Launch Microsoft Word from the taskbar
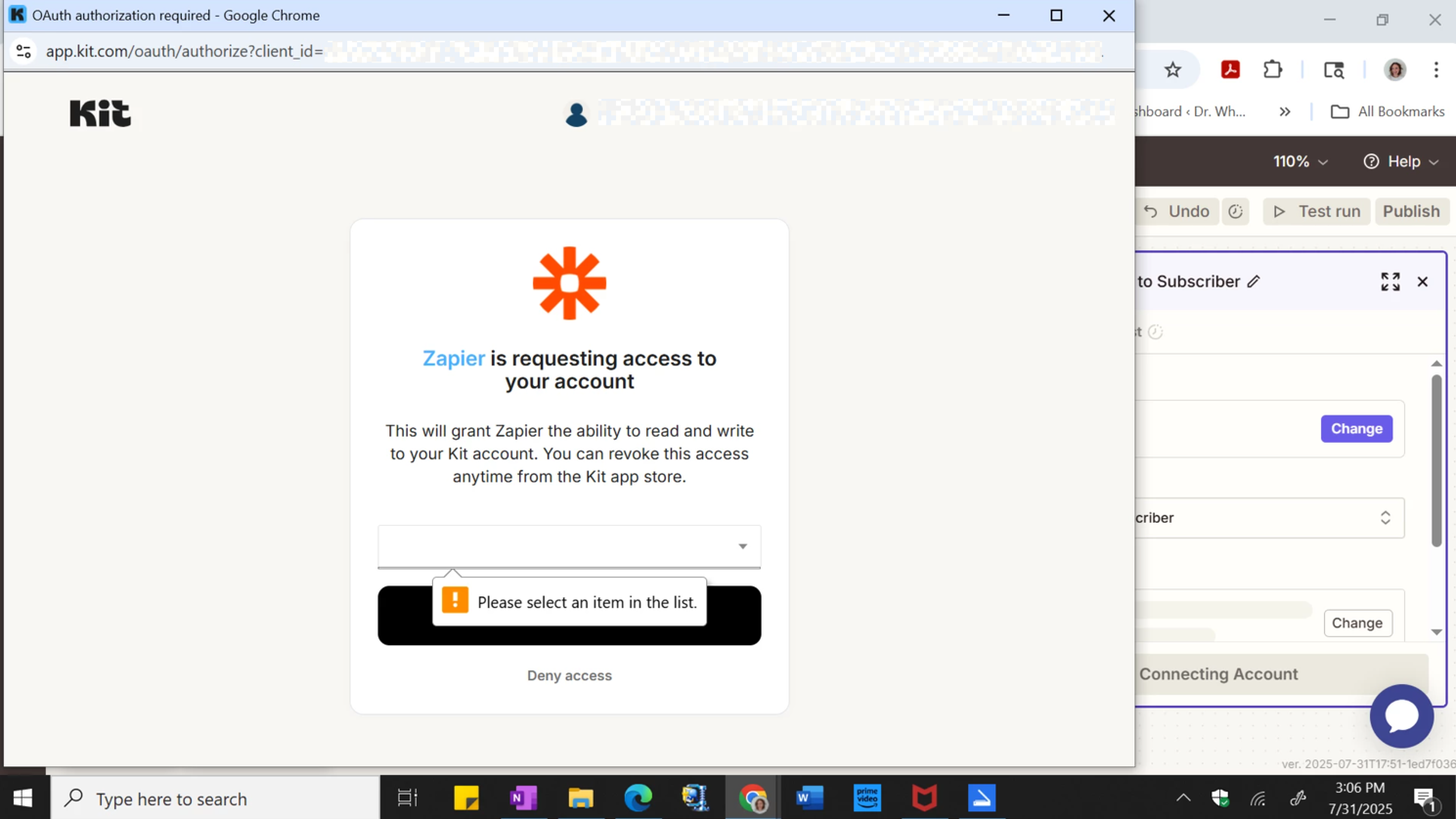 (810, 797)
